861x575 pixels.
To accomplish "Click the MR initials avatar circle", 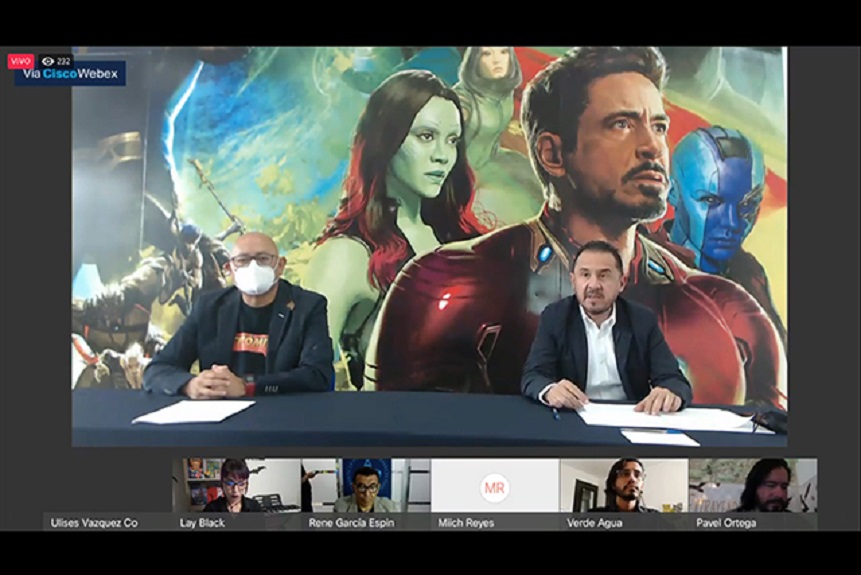I will 494,487.
